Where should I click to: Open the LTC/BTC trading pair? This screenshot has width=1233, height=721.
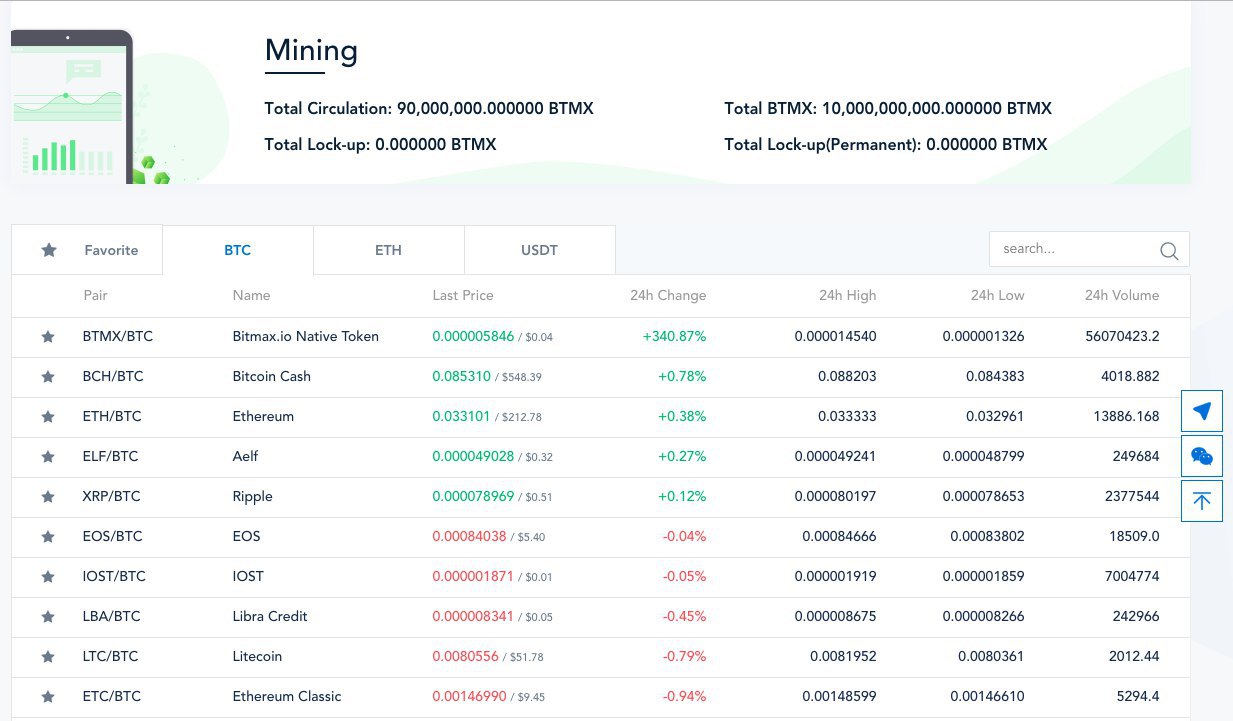coord(111,657)
